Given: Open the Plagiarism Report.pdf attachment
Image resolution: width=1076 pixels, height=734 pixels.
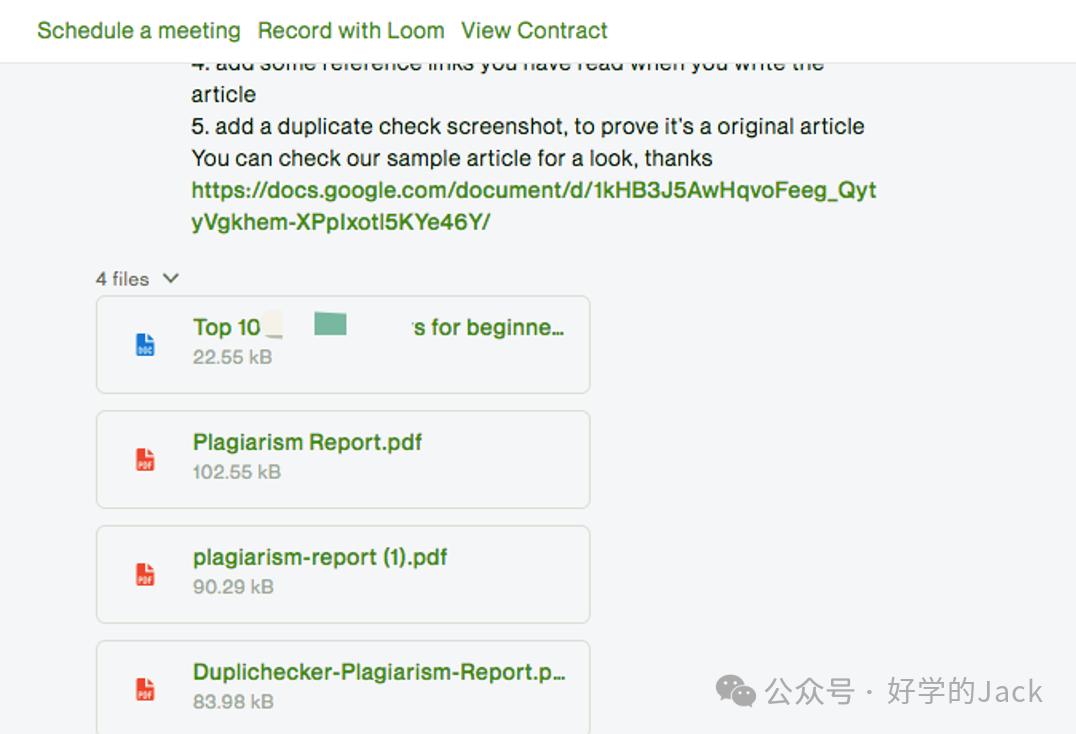Looking at the screenshot, I should coord(307,442).
